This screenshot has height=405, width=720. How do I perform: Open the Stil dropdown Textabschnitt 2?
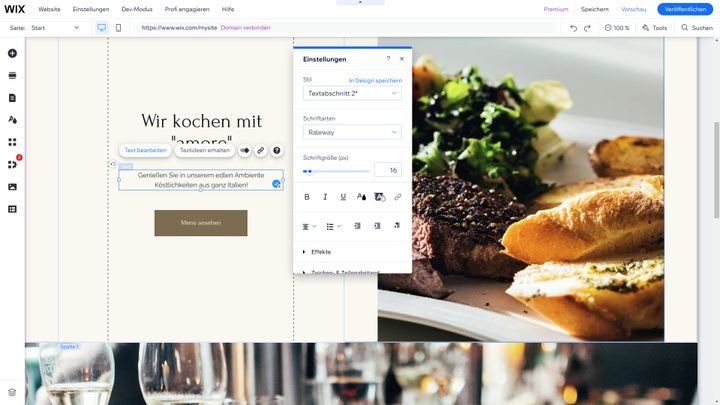click(352, 93)
